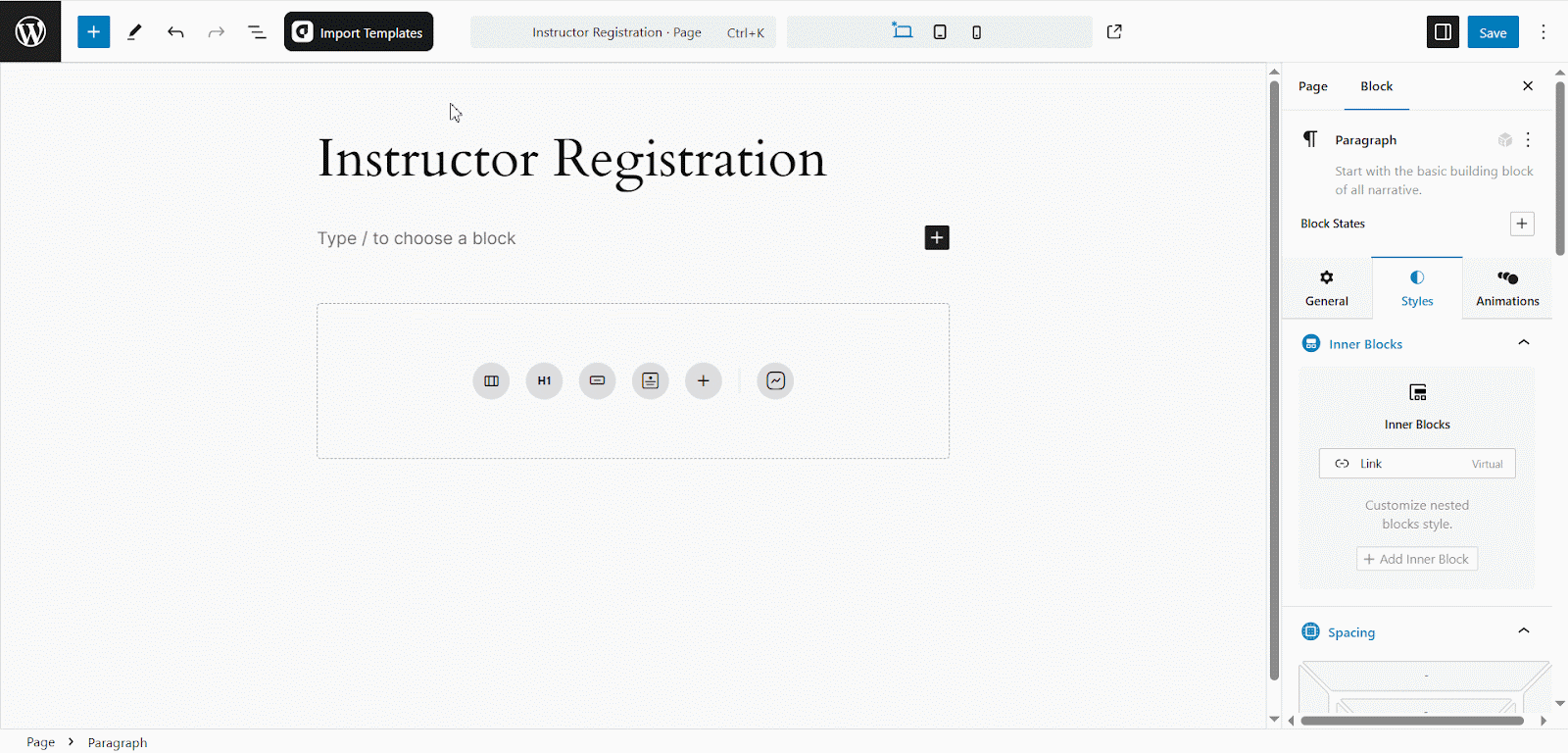The height and width of the screenshot is (753, 1568).
Task: Insert an H1 heading block
Action: (x=544, y=380)
